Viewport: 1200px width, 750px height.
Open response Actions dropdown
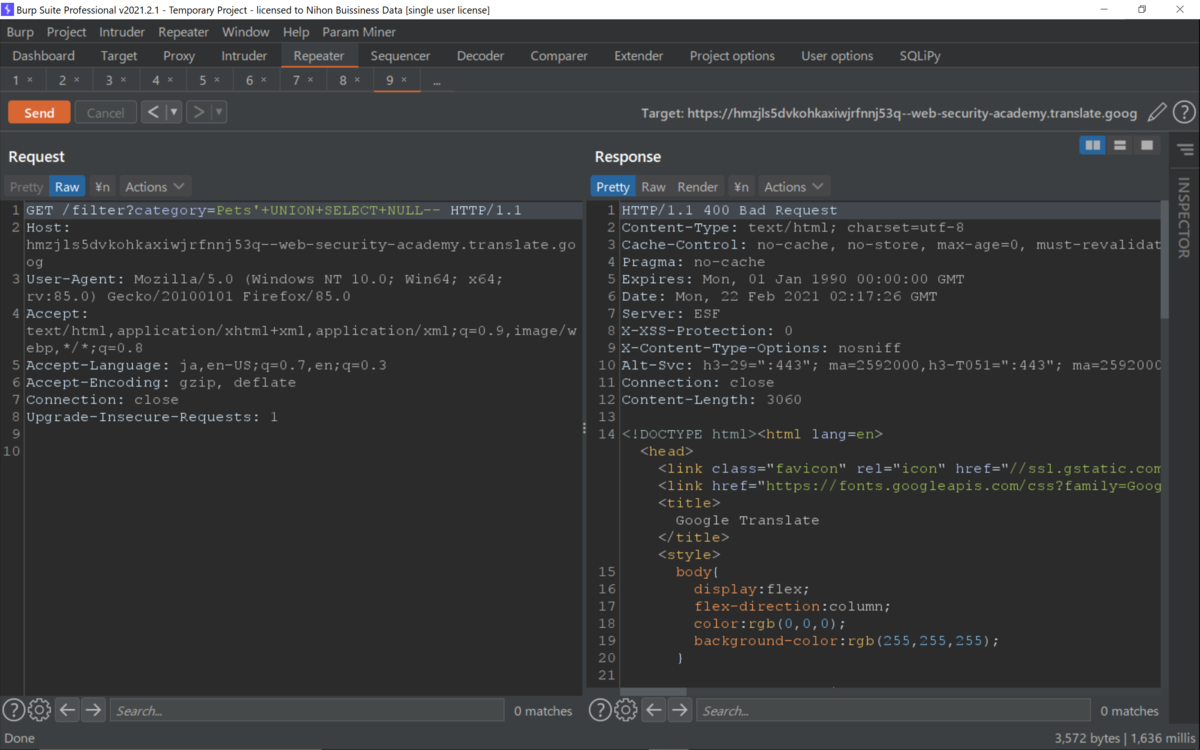(794, 187)
